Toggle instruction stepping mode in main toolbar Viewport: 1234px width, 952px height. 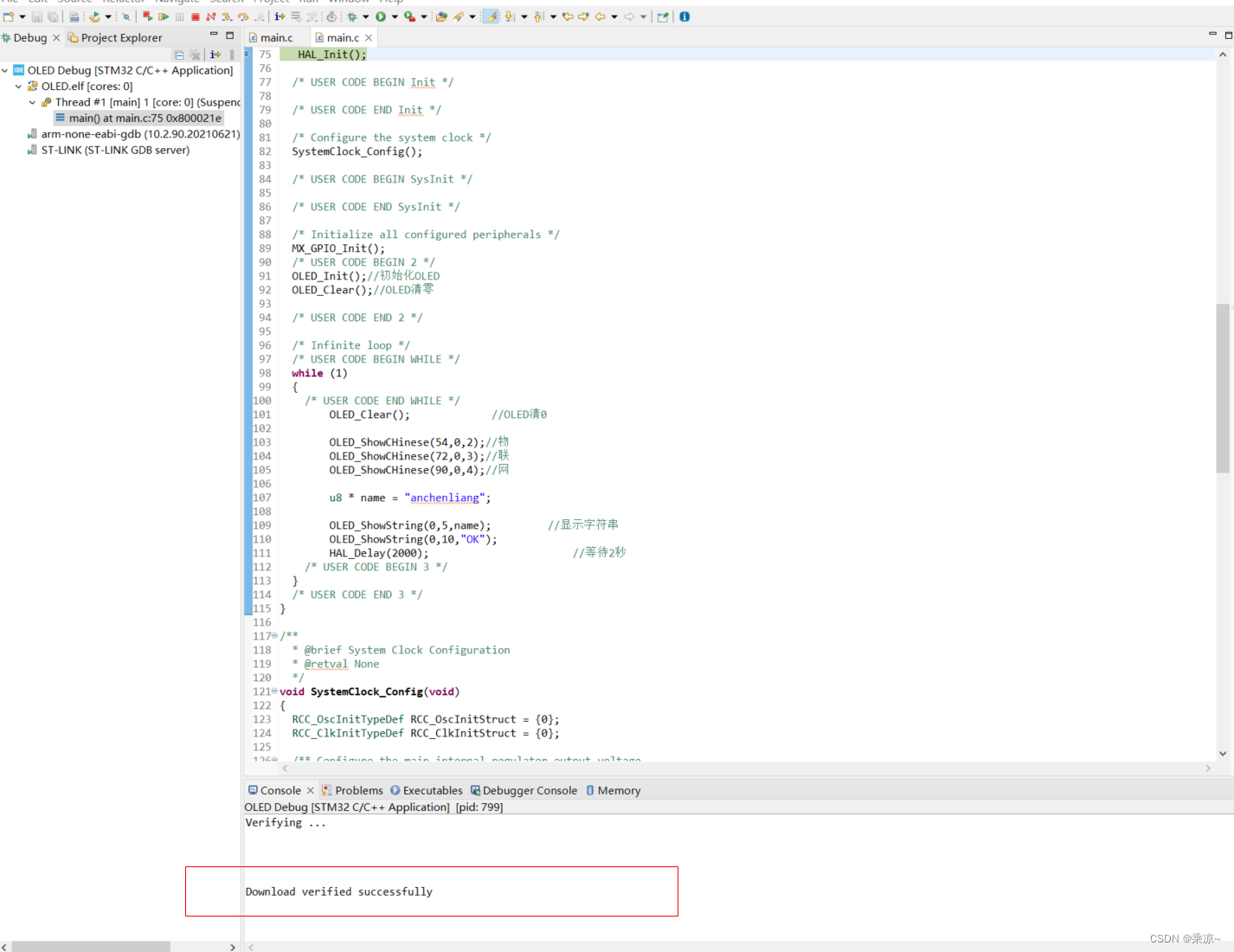click(280, 16)
